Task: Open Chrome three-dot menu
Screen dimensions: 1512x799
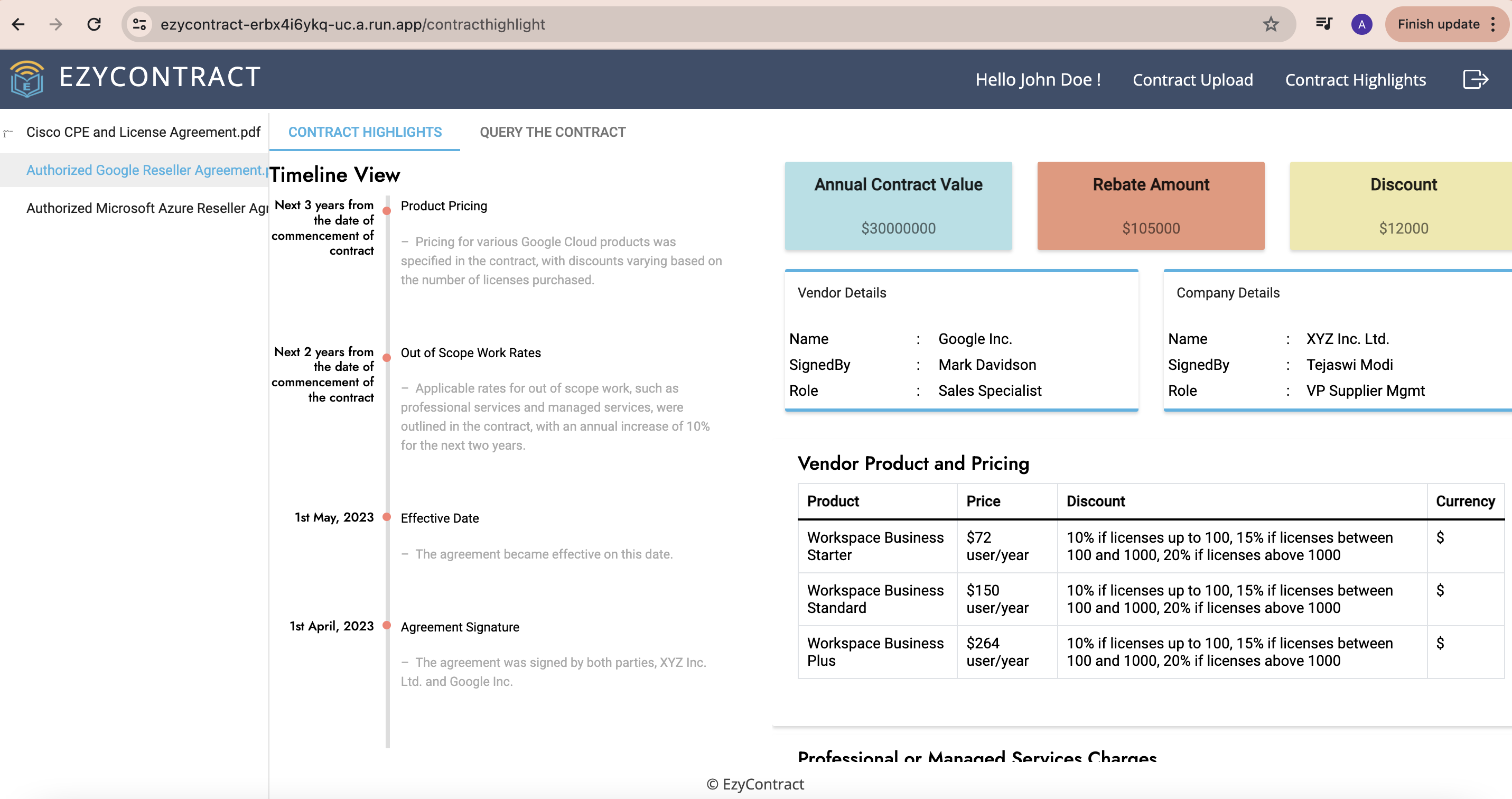Action: click(1493, 24)
